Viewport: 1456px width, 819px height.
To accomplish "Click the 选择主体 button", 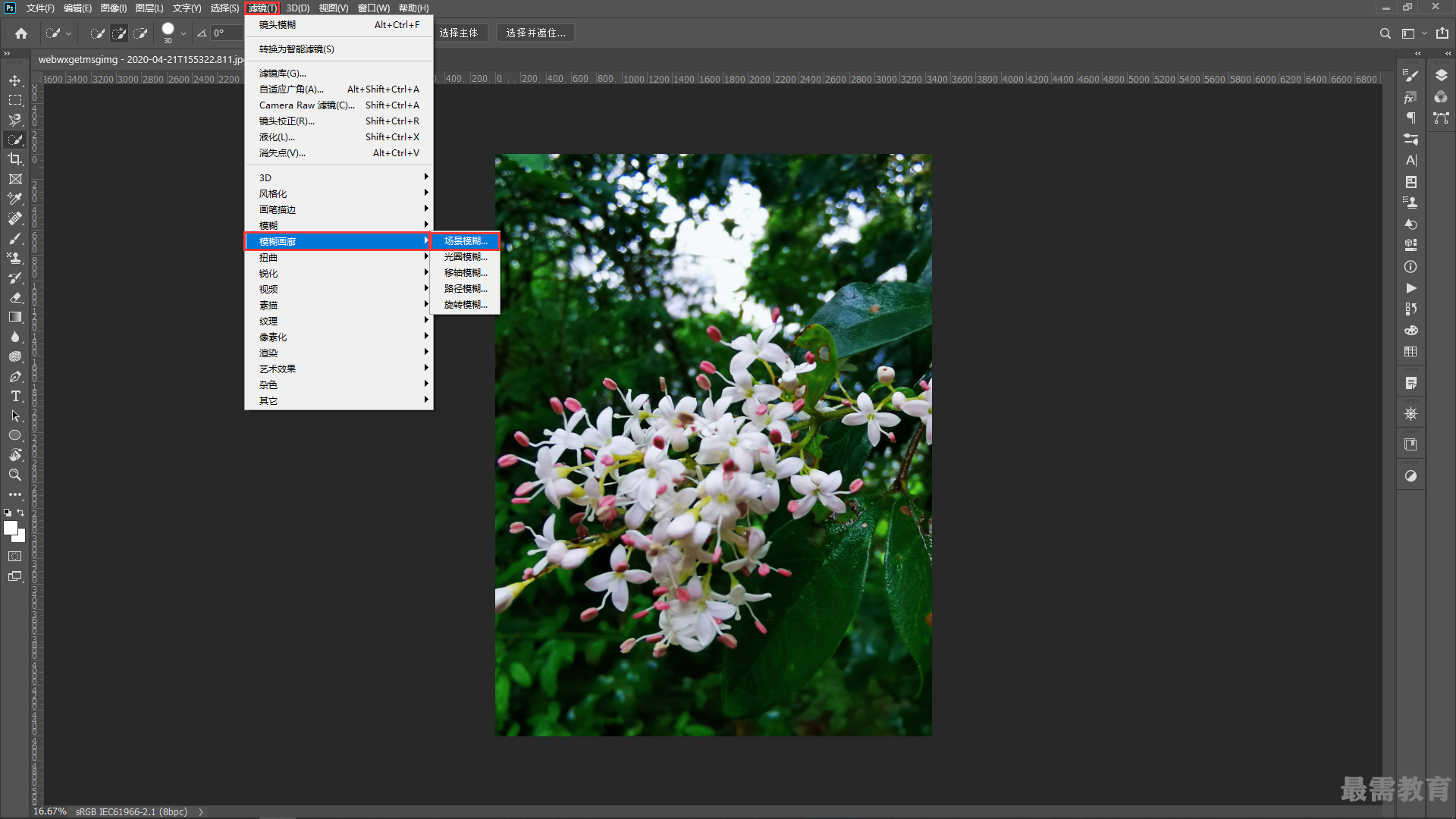I will (x=459, y=33).
